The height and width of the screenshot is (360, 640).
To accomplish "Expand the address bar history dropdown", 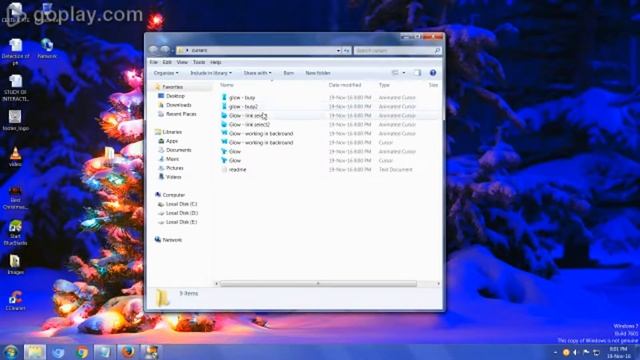I will click(x=338, y=50).
